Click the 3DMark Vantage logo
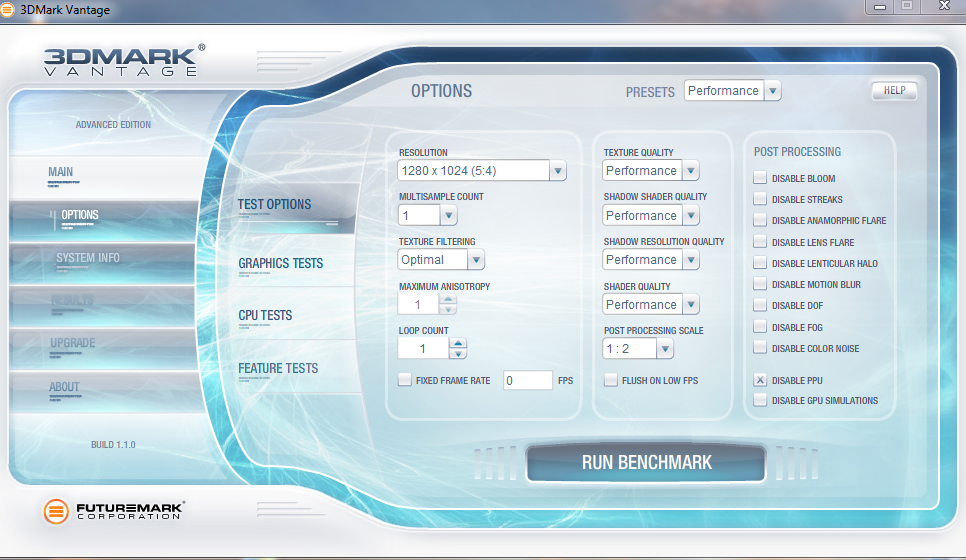The width and height of the screenshot is (966, 560). 124,60
